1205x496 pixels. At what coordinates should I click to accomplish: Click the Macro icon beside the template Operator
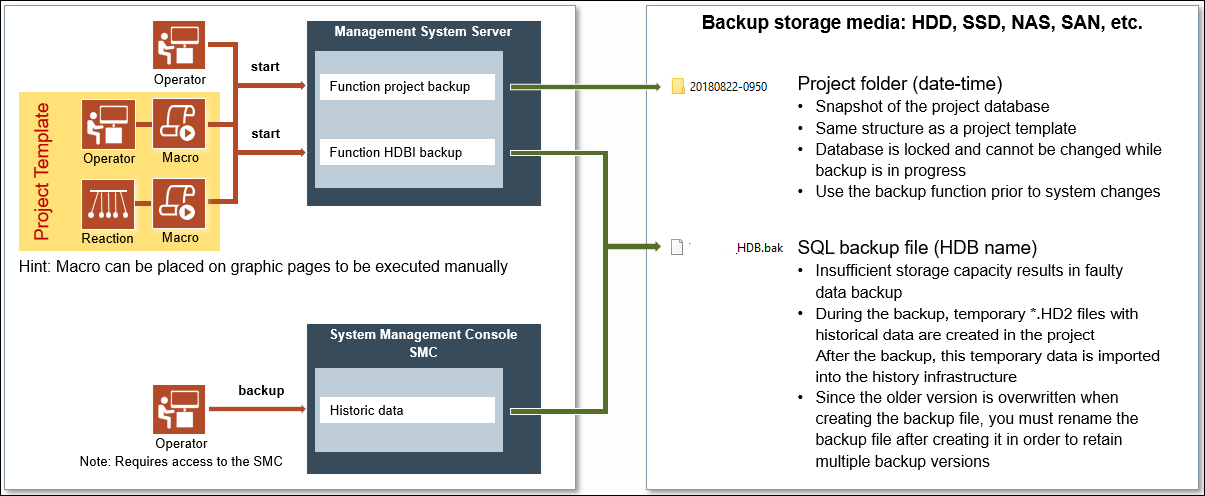(179, 124)
